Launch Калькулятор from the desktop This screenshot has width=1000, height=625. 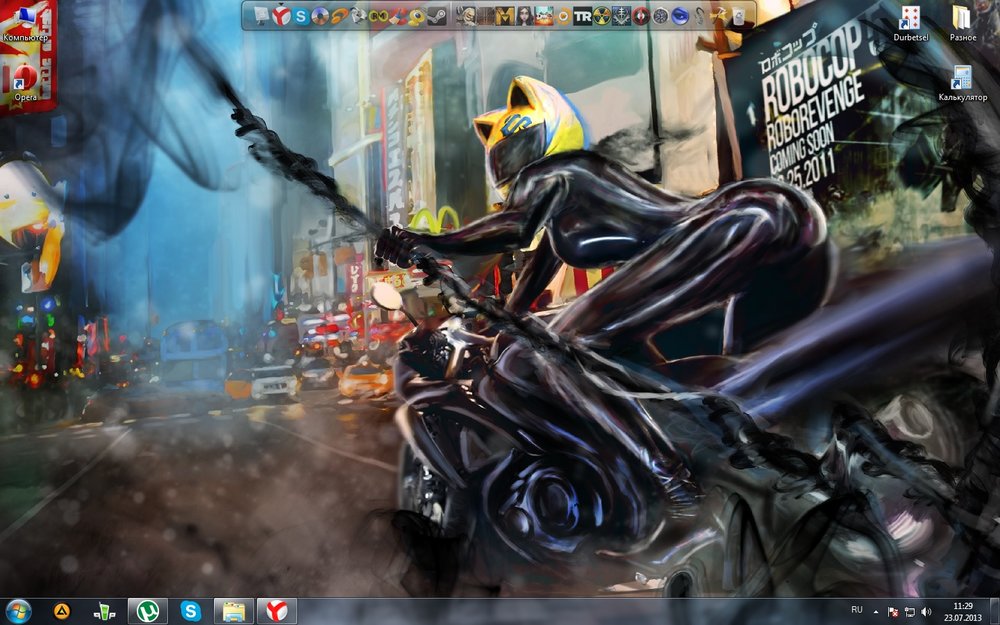pyautogui.click(x=962, y=82)
